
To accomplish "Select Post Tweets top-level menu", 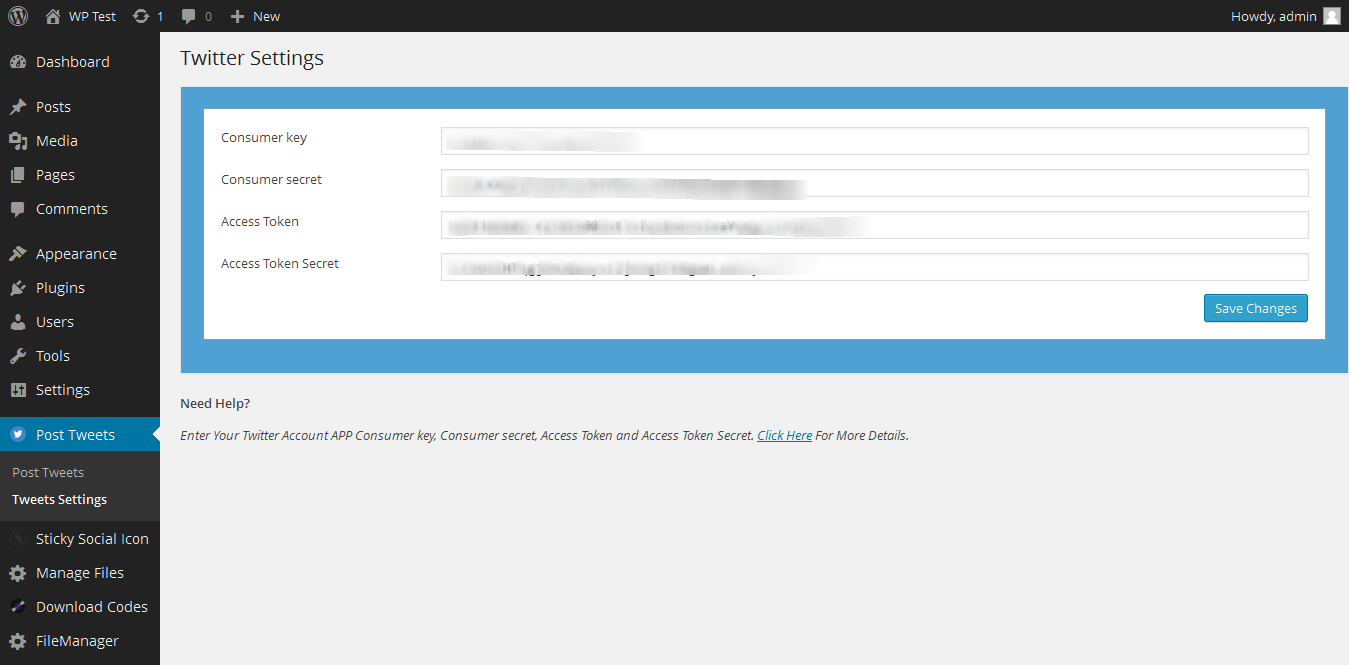I will 80,435.
